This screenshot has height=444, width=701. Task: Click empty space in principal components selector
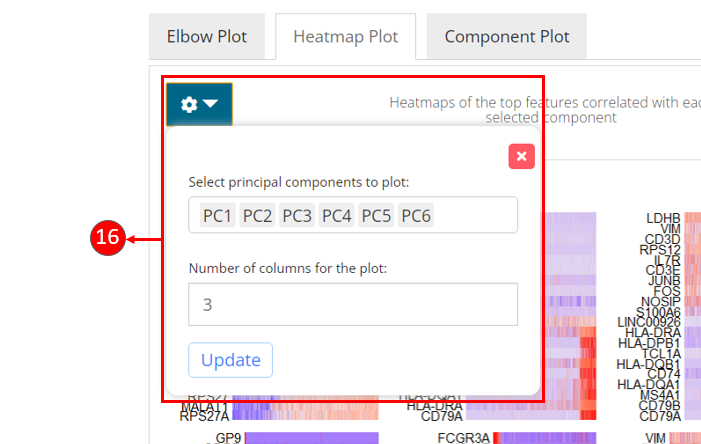[475, 215]
